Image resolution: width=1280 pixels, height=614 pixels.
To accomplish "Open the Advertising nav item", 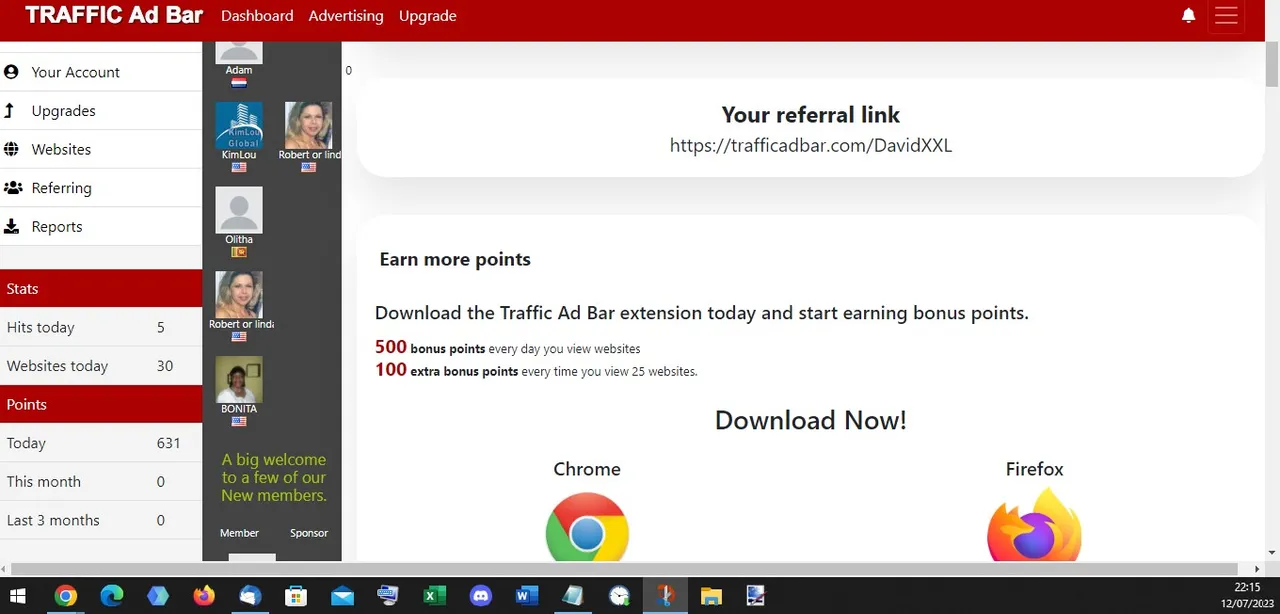I will (346, 16).
